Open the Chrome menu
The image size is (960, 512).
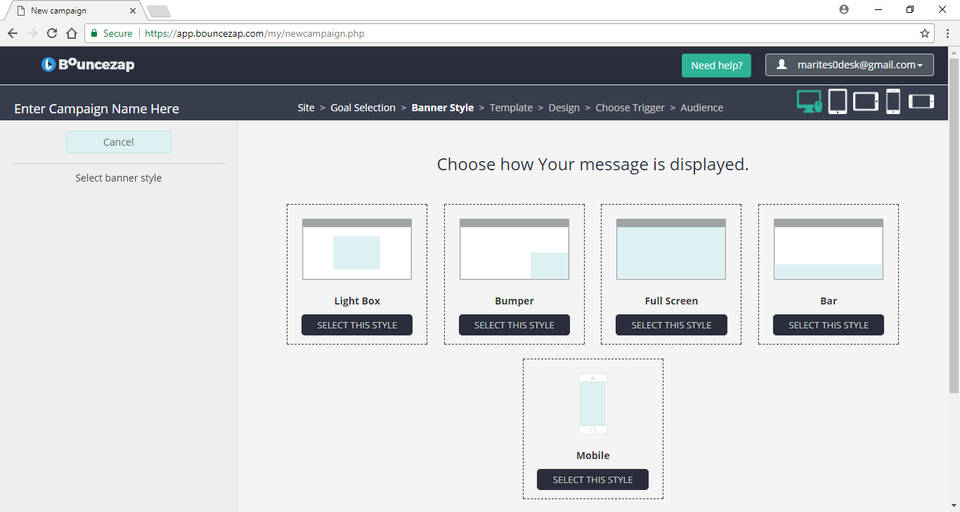pyautogui.click(x=946, y=33)
